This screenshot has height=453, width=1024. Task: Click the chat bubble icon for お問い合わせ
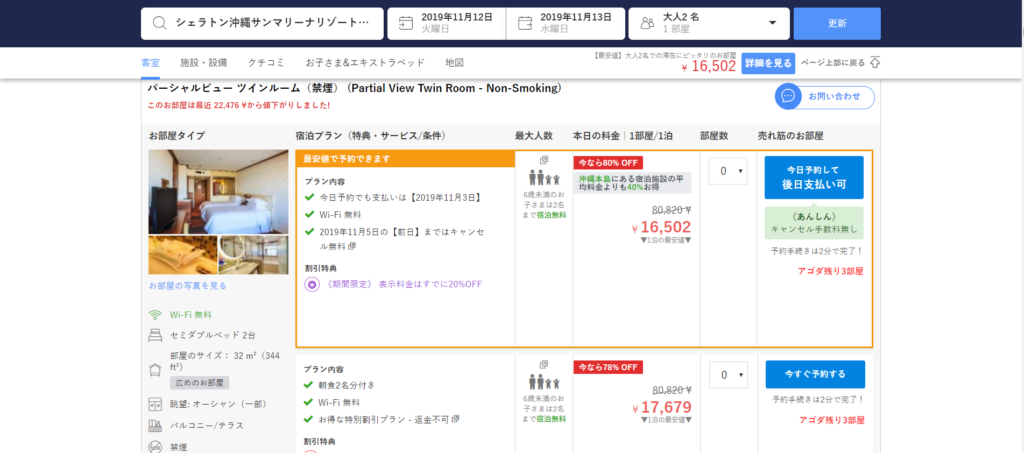tap(789, 96)
